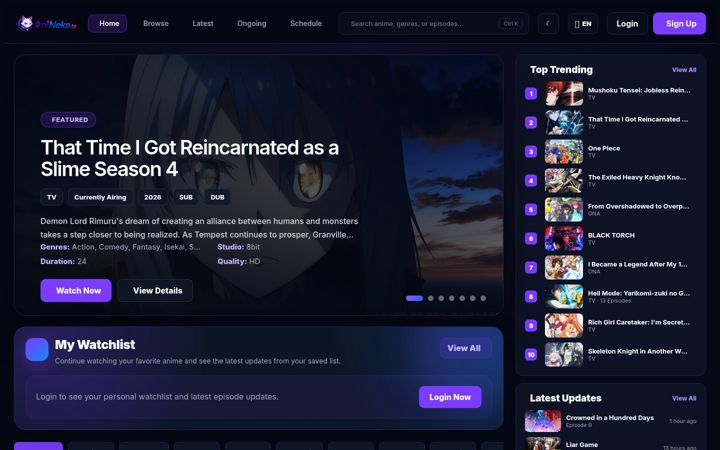Open That Time I Got Reincarnated trending thumbnail
This screenshot has width=720, height=450.
[564, 123]
